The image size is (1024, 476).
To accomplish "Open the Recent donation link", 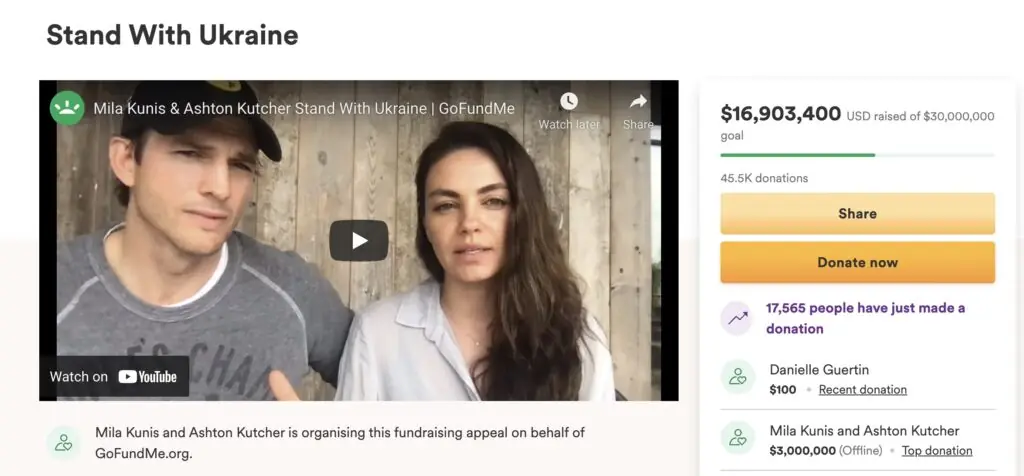I will pos(862,390).
